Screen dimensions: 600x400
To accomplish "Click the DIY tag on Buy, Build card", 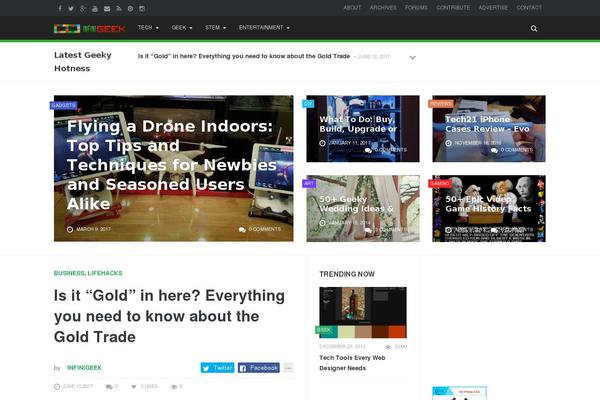I will click(x=308, y=104).
